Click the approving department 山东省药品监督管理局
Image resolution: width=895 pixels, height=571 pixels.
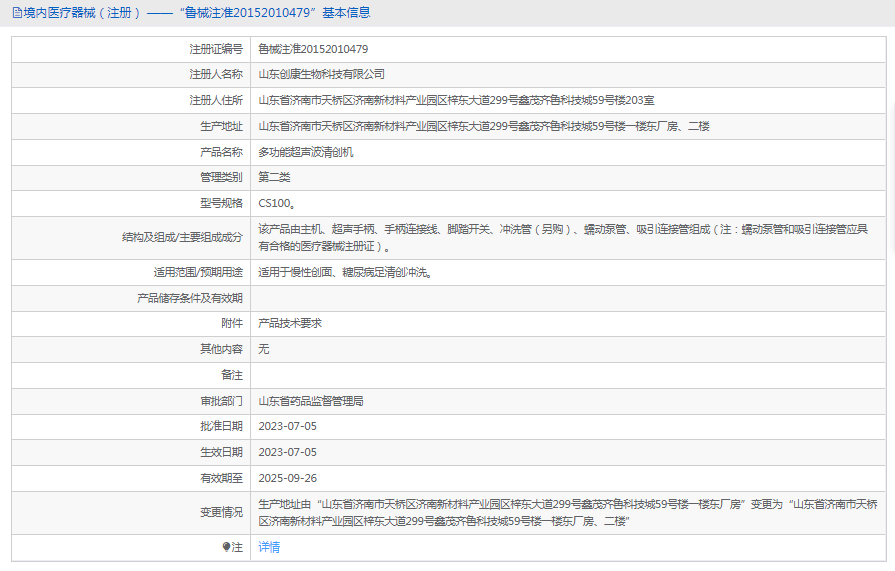pyautogui.click(x=311, y=401)
